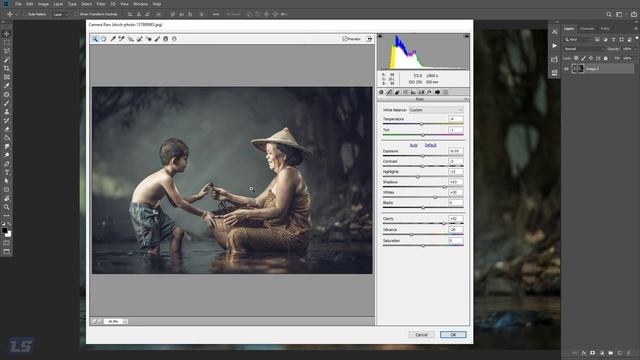
Task: Toggle the Preview checkbox
Action: 344,39
